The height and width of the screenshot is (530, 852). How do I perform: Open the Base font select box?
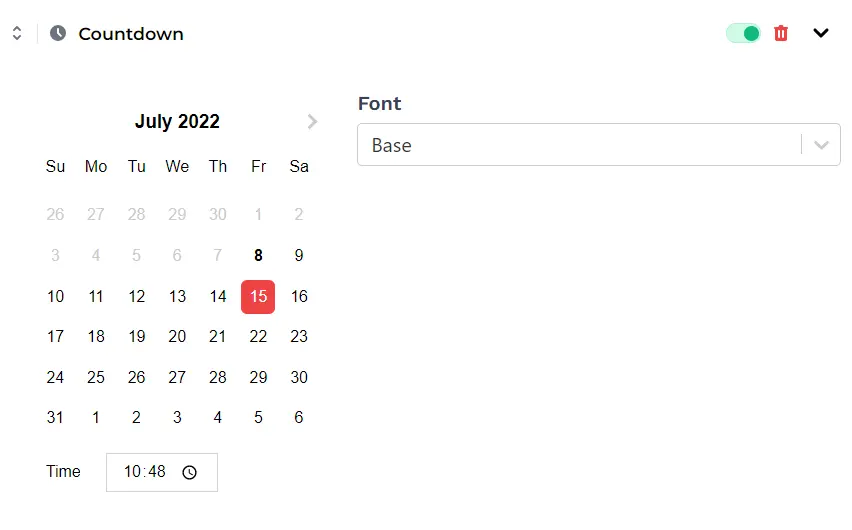[580, 145]
